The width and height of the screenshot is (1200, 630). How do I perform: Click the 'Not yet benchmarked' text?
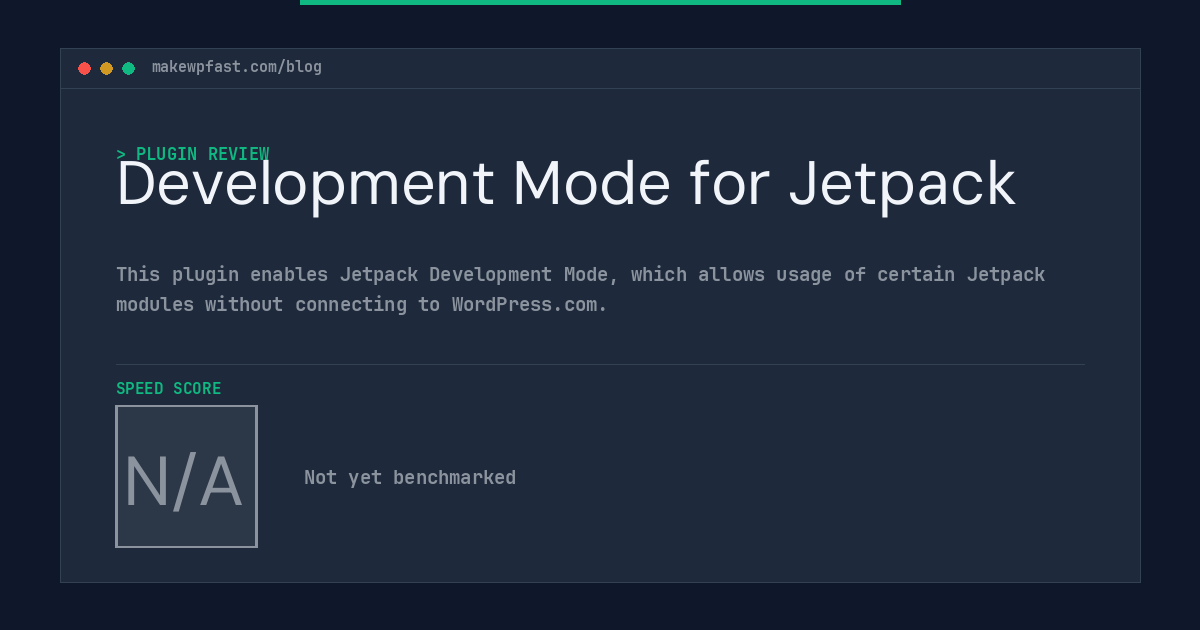point(410,478)
